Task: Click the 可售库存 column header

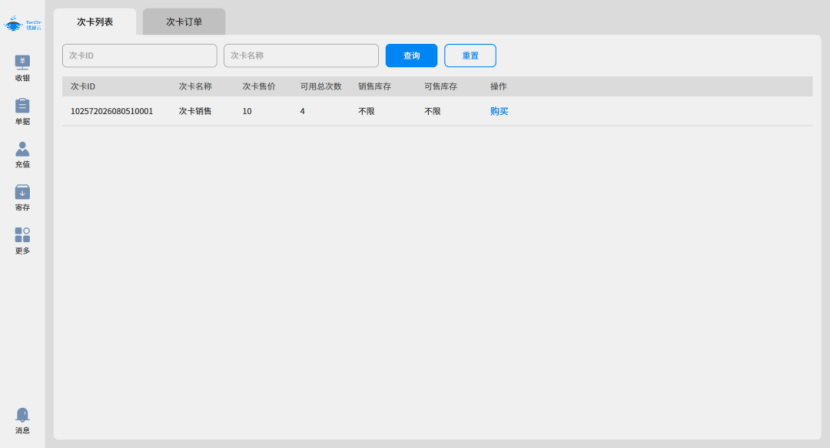Action: click(x=440, y=86)
